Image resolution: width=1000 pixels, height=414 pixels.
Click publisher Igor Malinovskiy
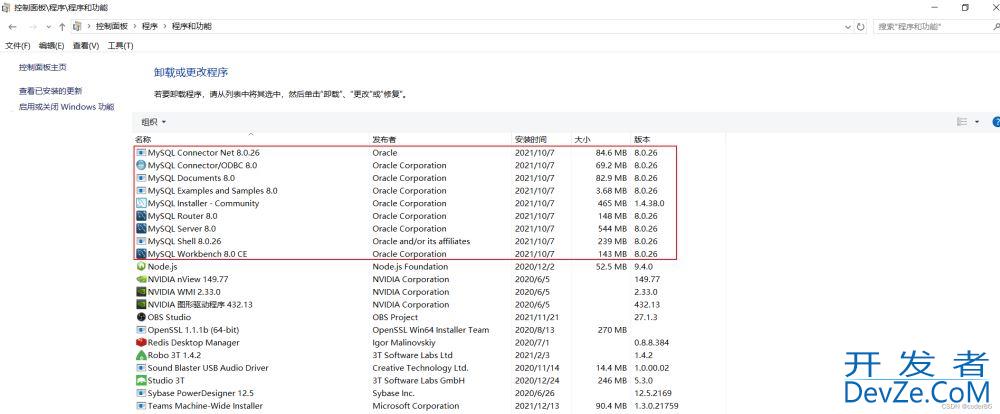pos(402,343)
